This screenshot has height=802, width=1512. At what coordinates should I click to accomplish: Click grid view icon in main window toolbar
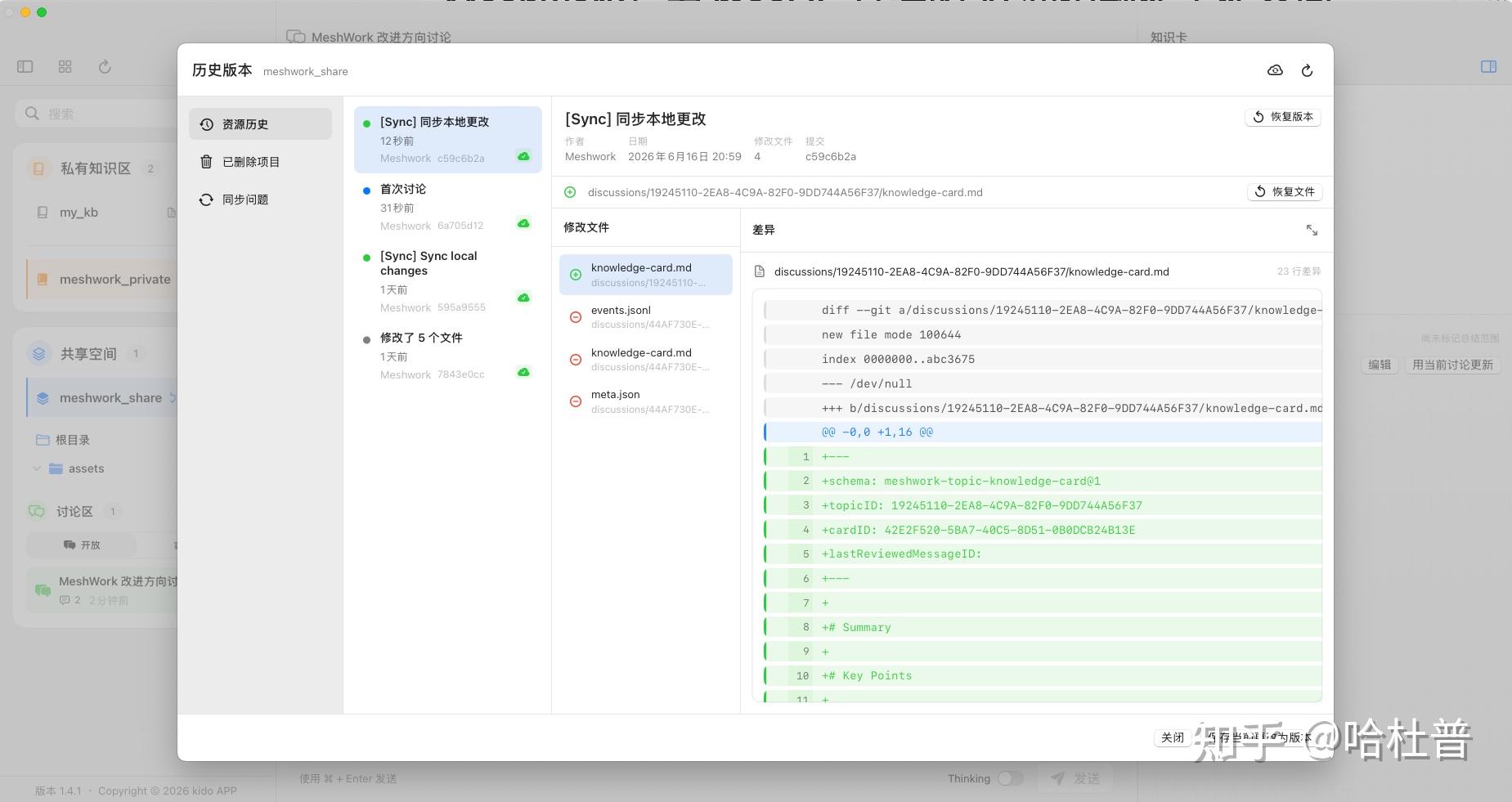(65, 67)
